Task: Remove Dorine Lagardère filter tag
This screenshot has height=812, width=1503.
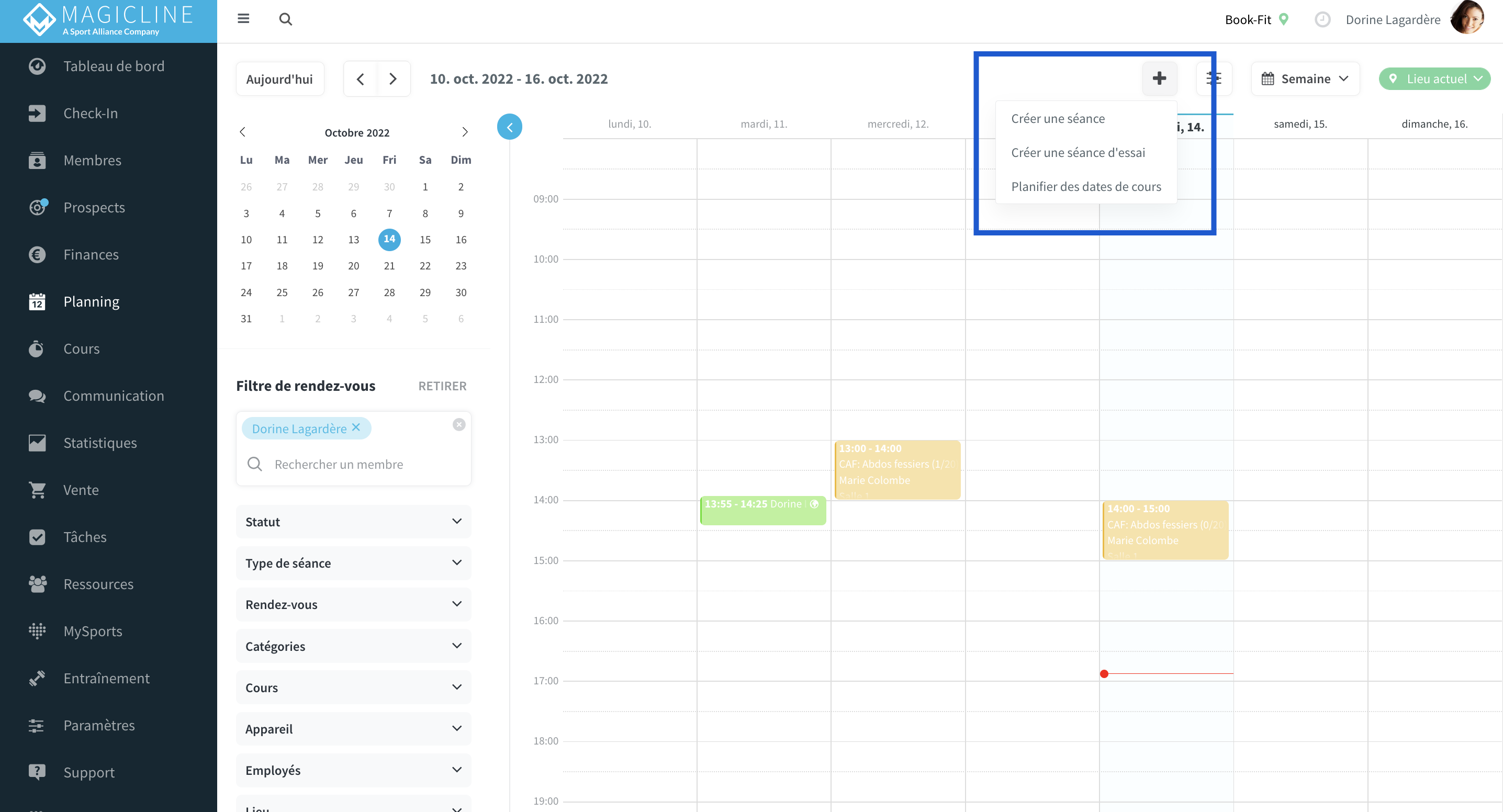Action: pos(356,427)
